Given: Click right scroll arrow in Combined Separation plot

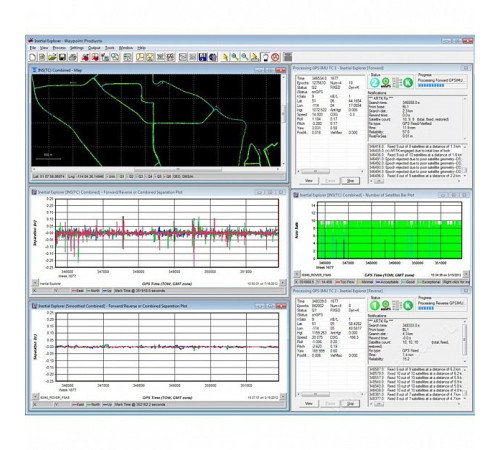Looking at the screenshot, I should click(283, 283).
